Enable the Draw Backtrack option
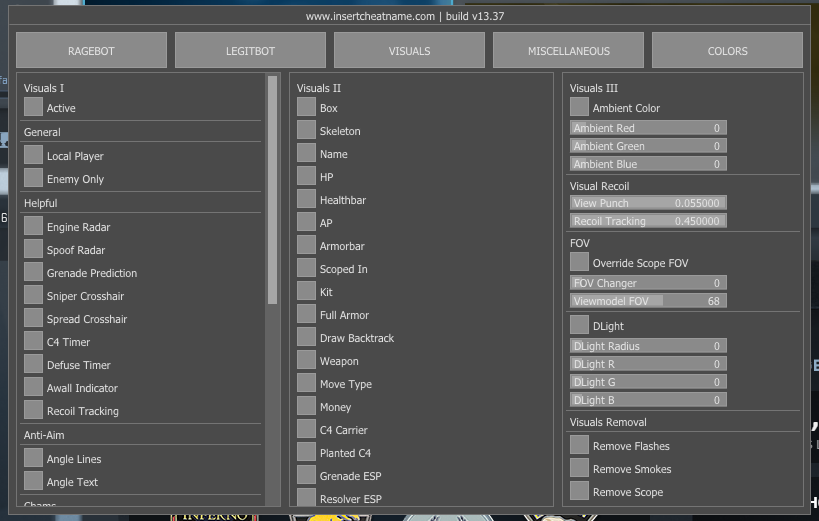The height and width of the screenshot is (521, 819). (x=307, y=338)
